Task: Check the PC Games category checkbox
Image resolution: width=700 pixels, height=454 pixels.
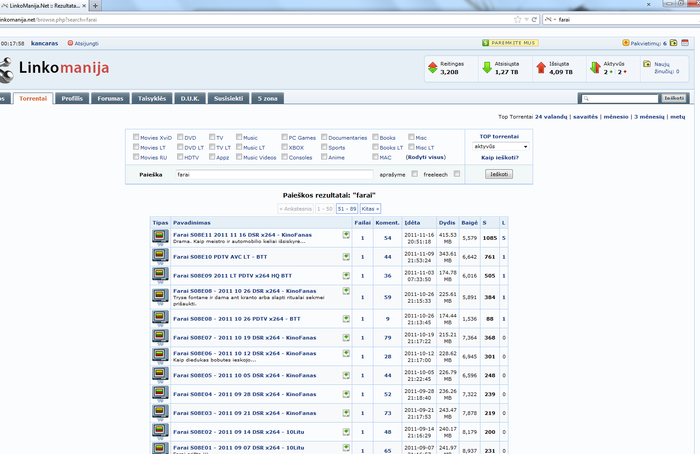Action: [x=284, y=137]
